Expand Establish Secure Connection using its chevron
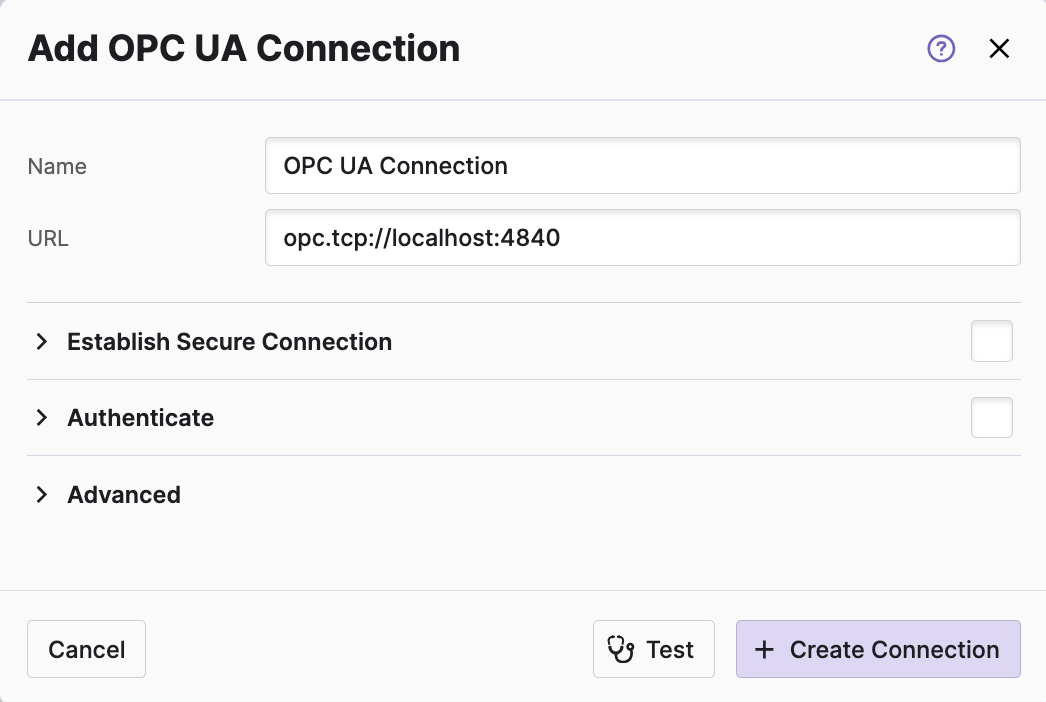 pyautogui.click(x=42, y=342)
